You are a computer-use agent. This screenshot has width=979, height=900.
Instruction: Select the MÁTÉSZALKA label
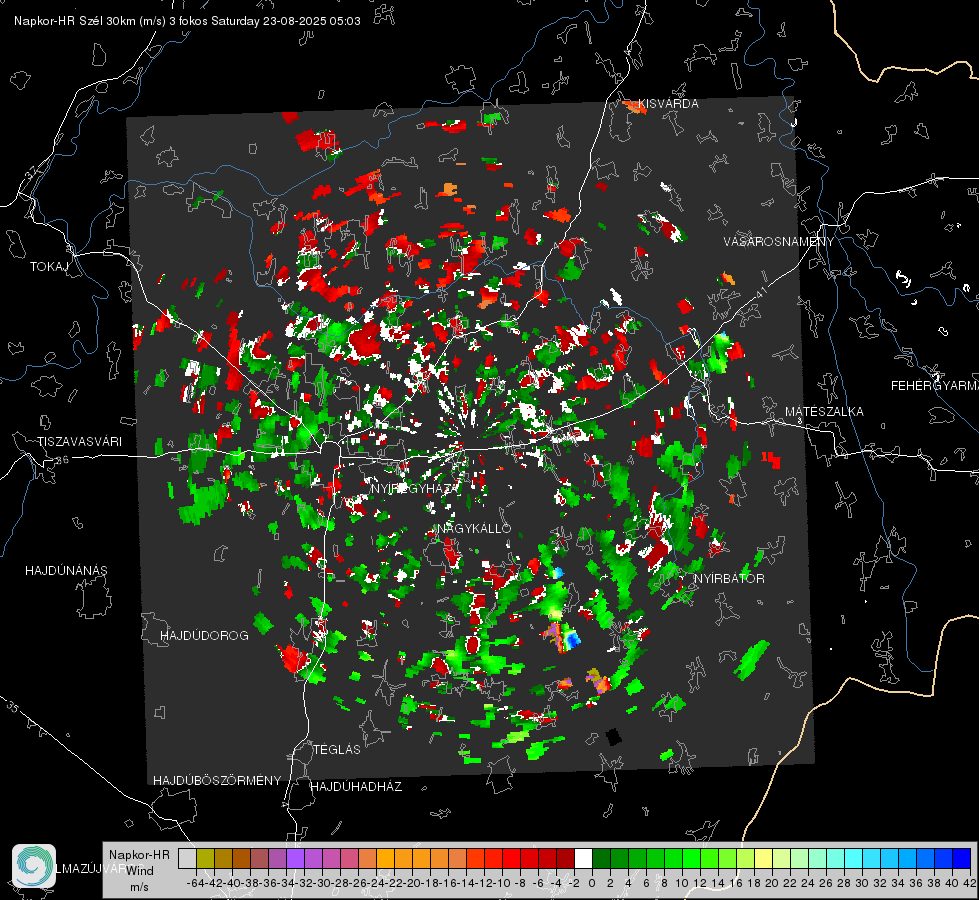click(824, 412)
